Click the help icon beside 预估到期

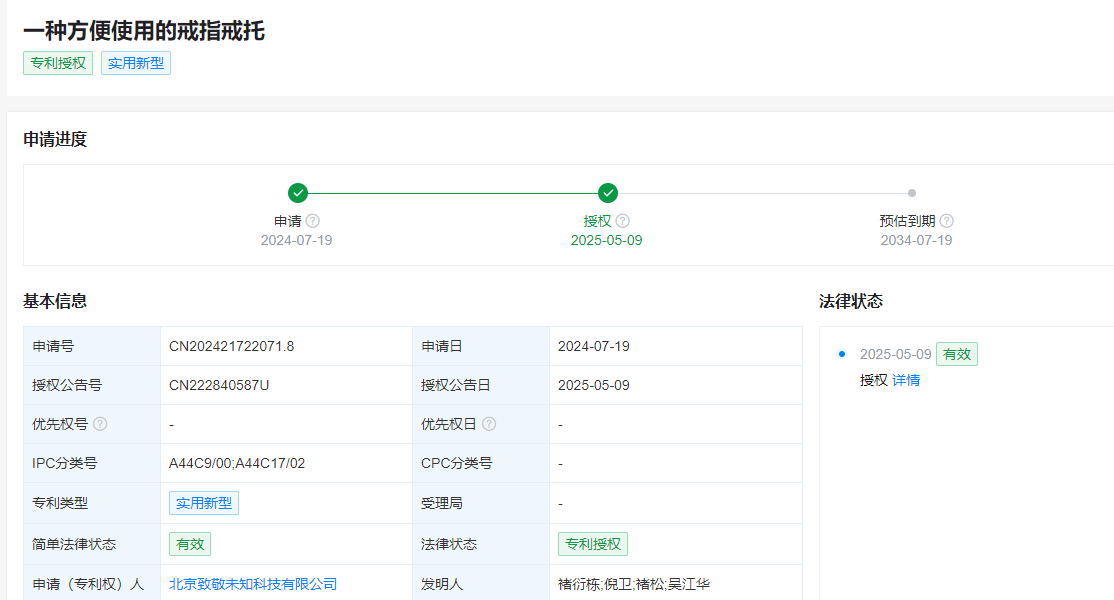[946, 221]
